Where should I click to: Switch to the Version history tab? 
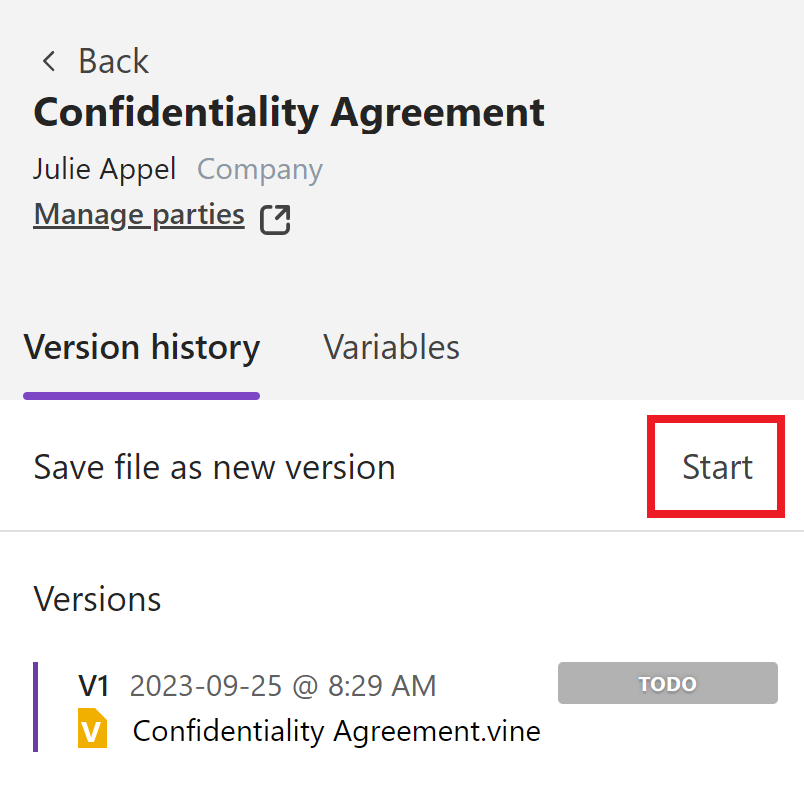(141, 348)
